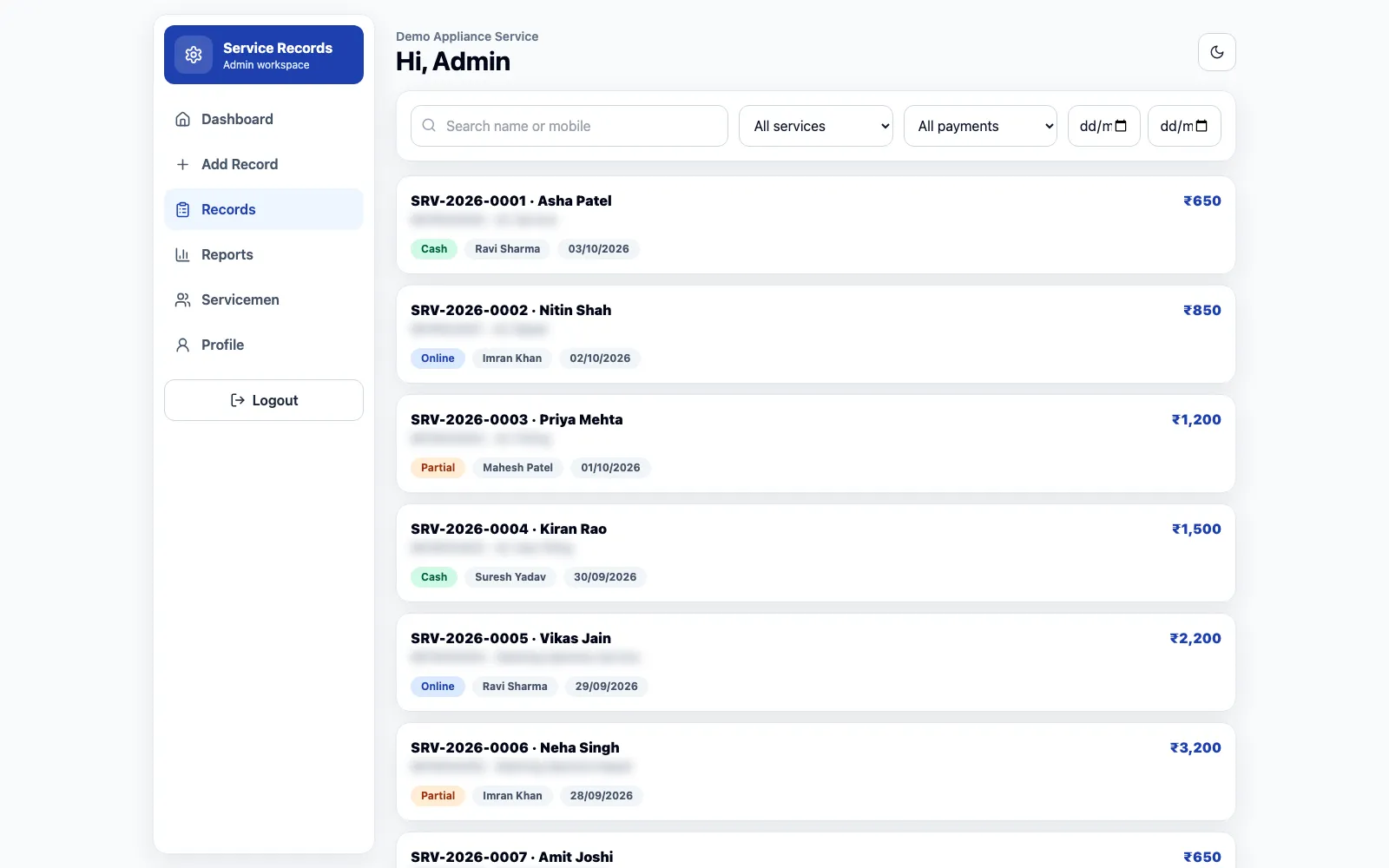1389x868 pixels.
Task: Focus the Search name or mobile field
Action: tap(569, 126)
